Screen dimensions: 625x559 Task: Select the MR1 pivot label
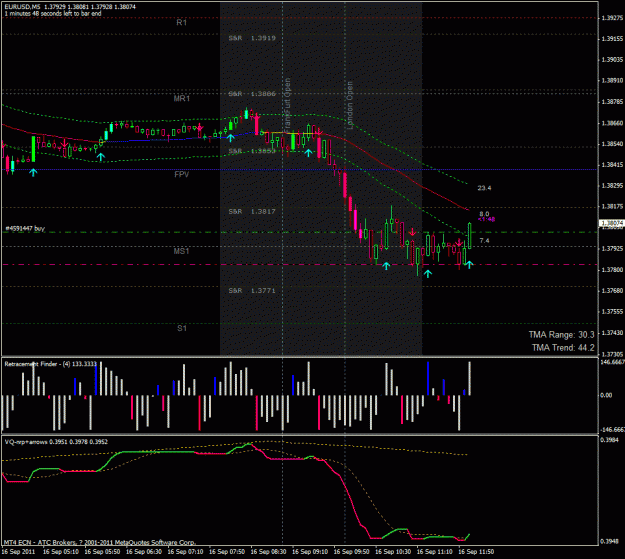[x=181, y=98]
